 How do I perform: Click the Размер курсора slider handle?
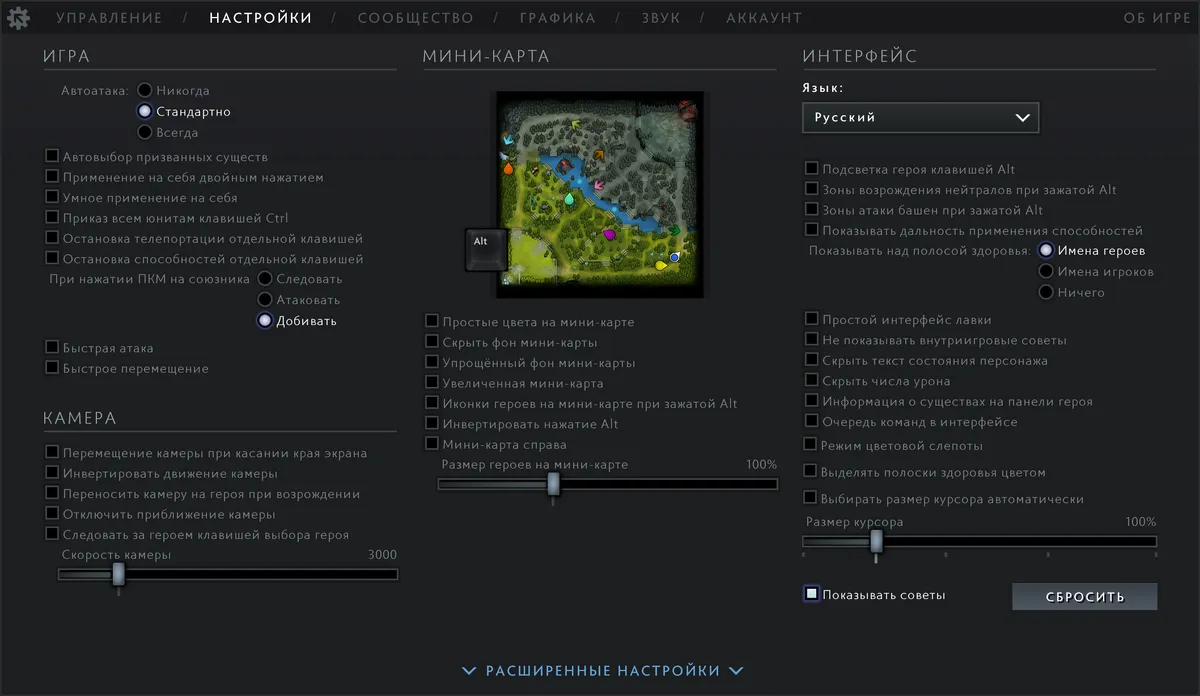tap(876, 541)
